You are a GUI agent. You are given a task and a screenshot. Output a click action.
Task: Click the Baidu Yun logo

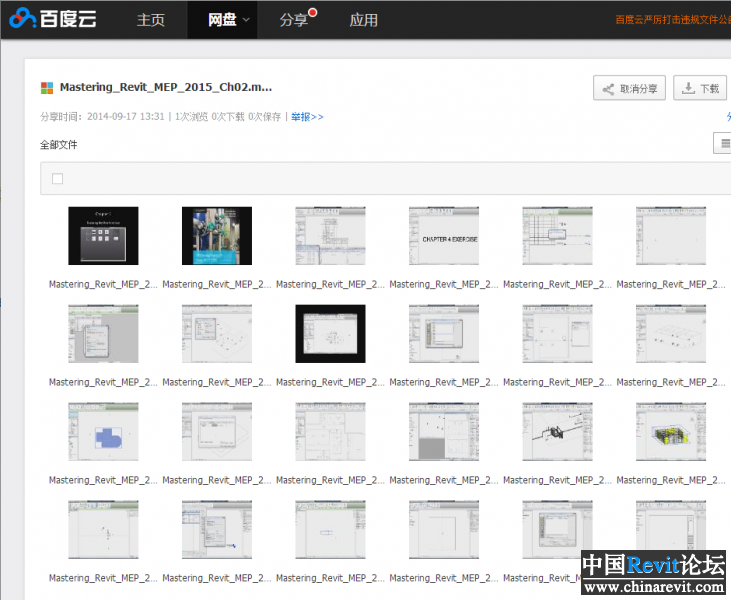(53, 19)
